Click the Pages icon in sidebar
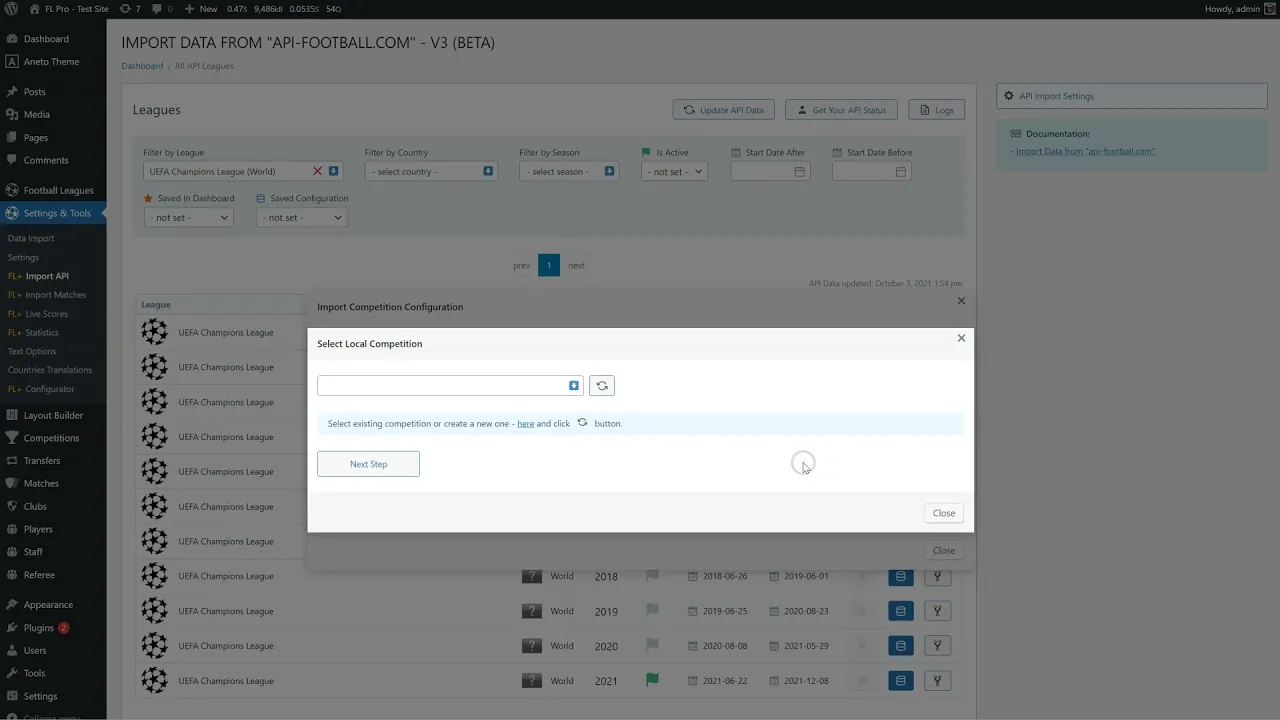This screenshot has width=1280, height=720. (12, 138)
